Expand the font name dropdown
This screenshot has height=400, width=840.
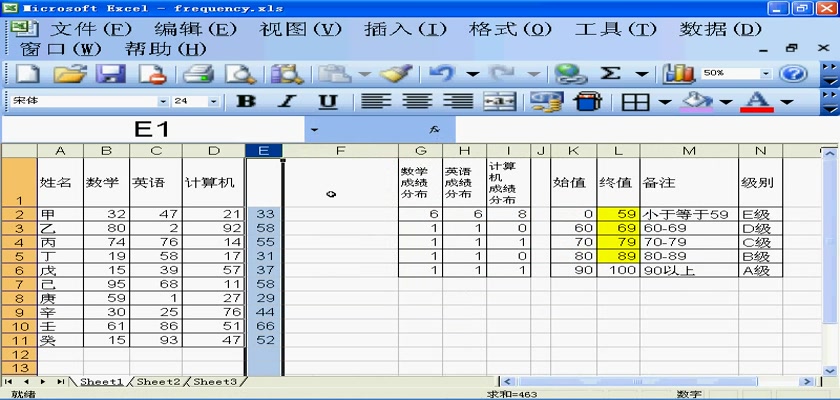164,101
